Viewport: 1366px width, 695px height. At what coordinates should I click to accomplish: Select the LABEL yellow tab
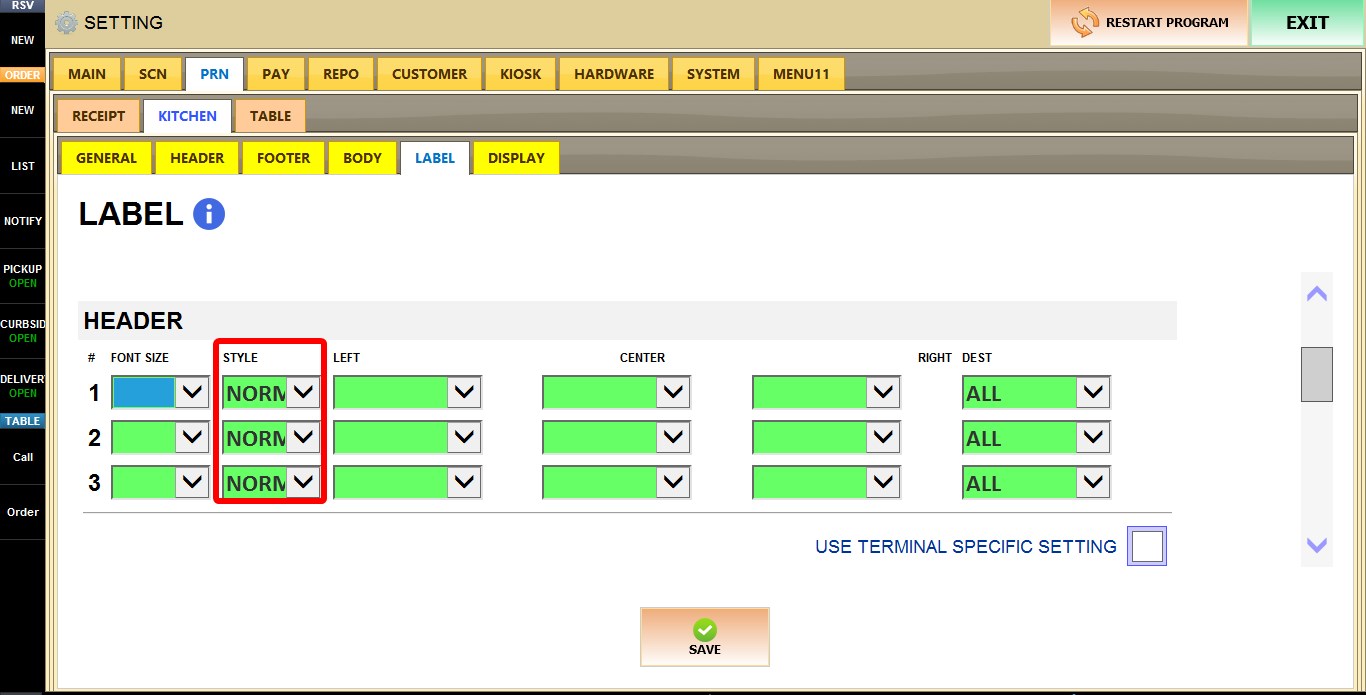[435, 158]
